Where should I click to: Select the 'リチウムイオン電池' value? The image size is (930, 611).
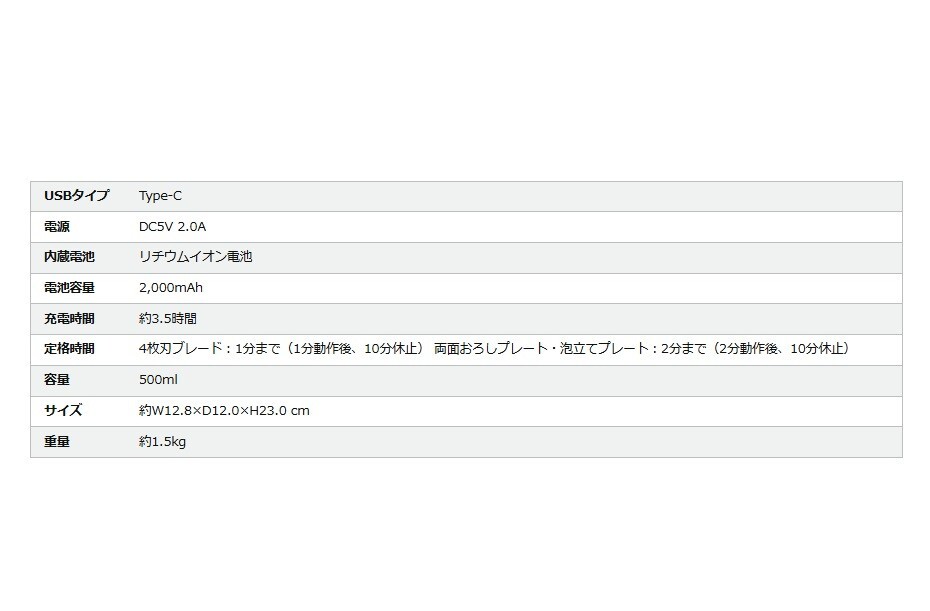[x=196, y=257]
